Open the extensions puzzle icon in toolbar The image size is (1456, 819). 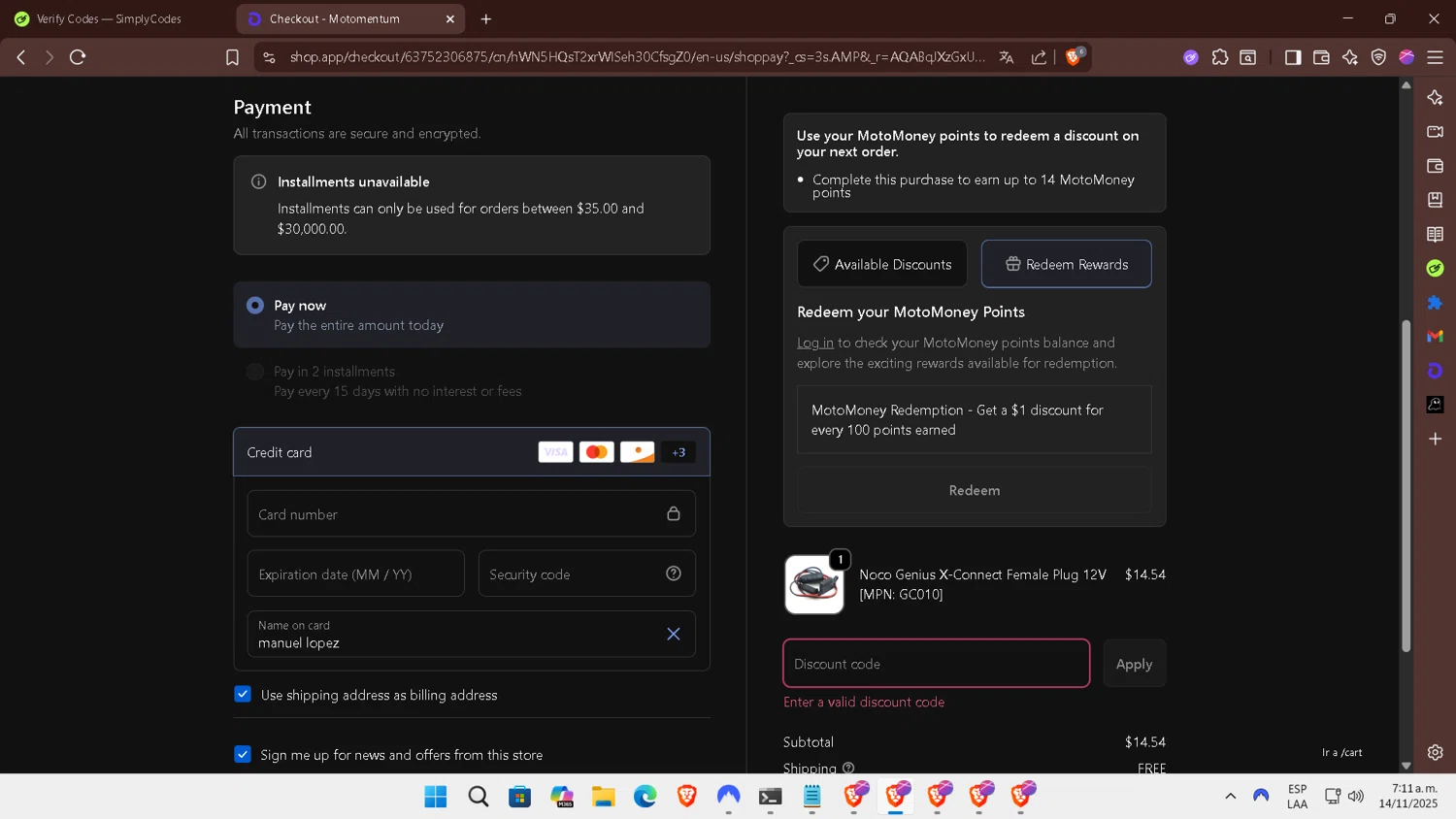tap(1220, 57)
